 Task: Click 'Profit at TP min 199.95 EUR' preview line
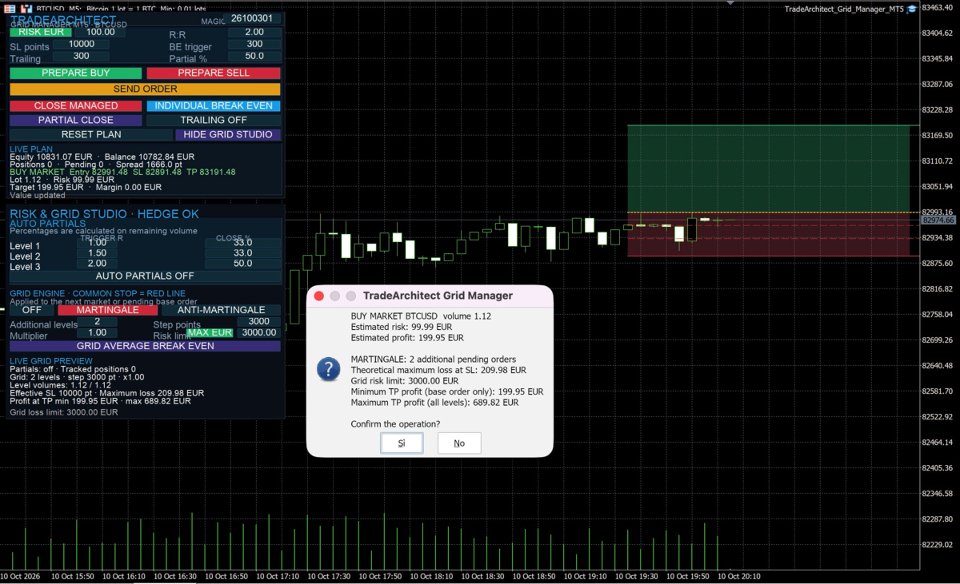pos(64,401)
